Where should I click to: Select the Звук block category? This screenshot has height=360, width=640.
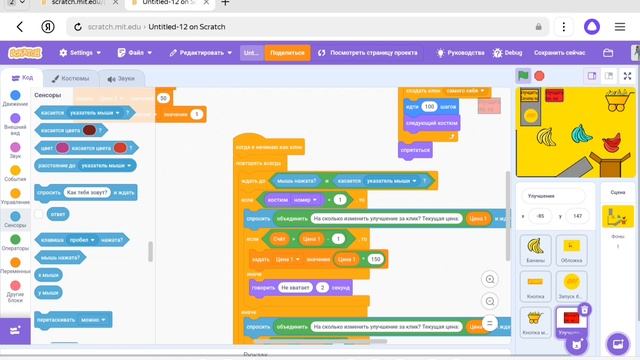point(15,150)
